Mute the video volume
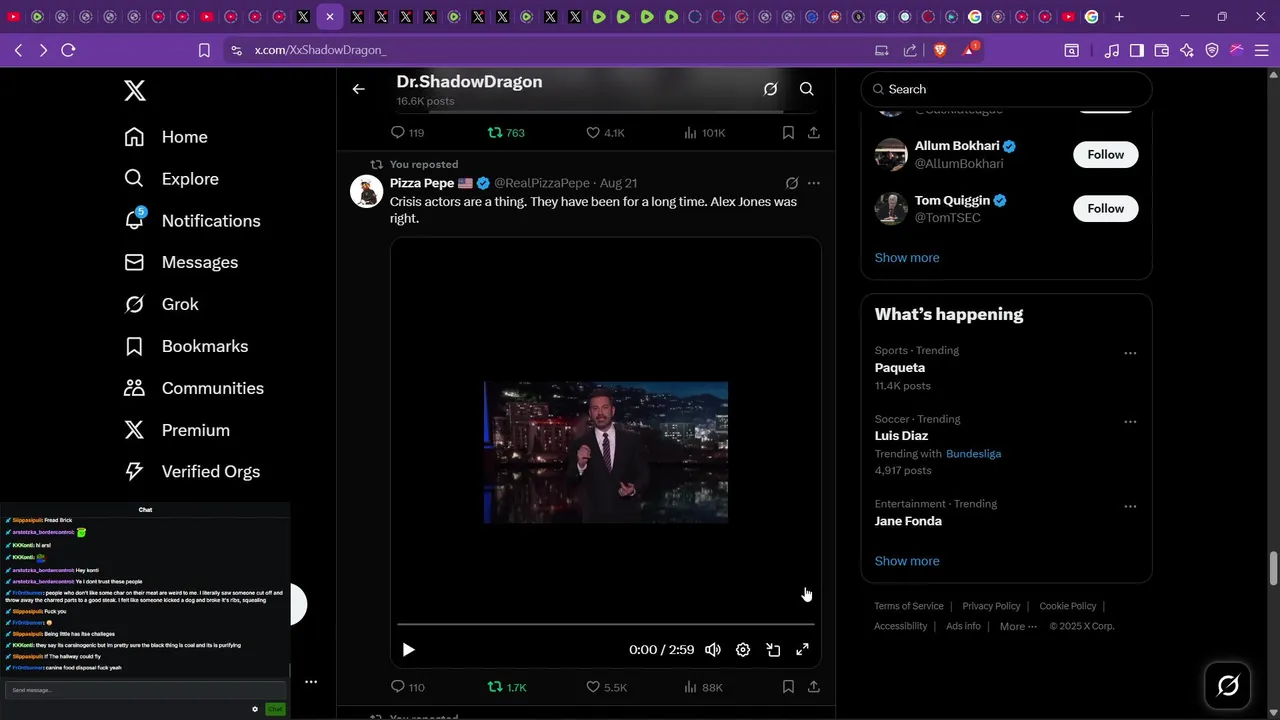The image size is (1280, 720). (x=713, y=650)
